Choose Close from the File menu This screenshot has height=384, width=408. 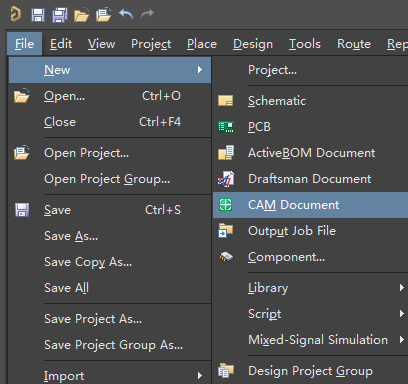click(110, 122)
